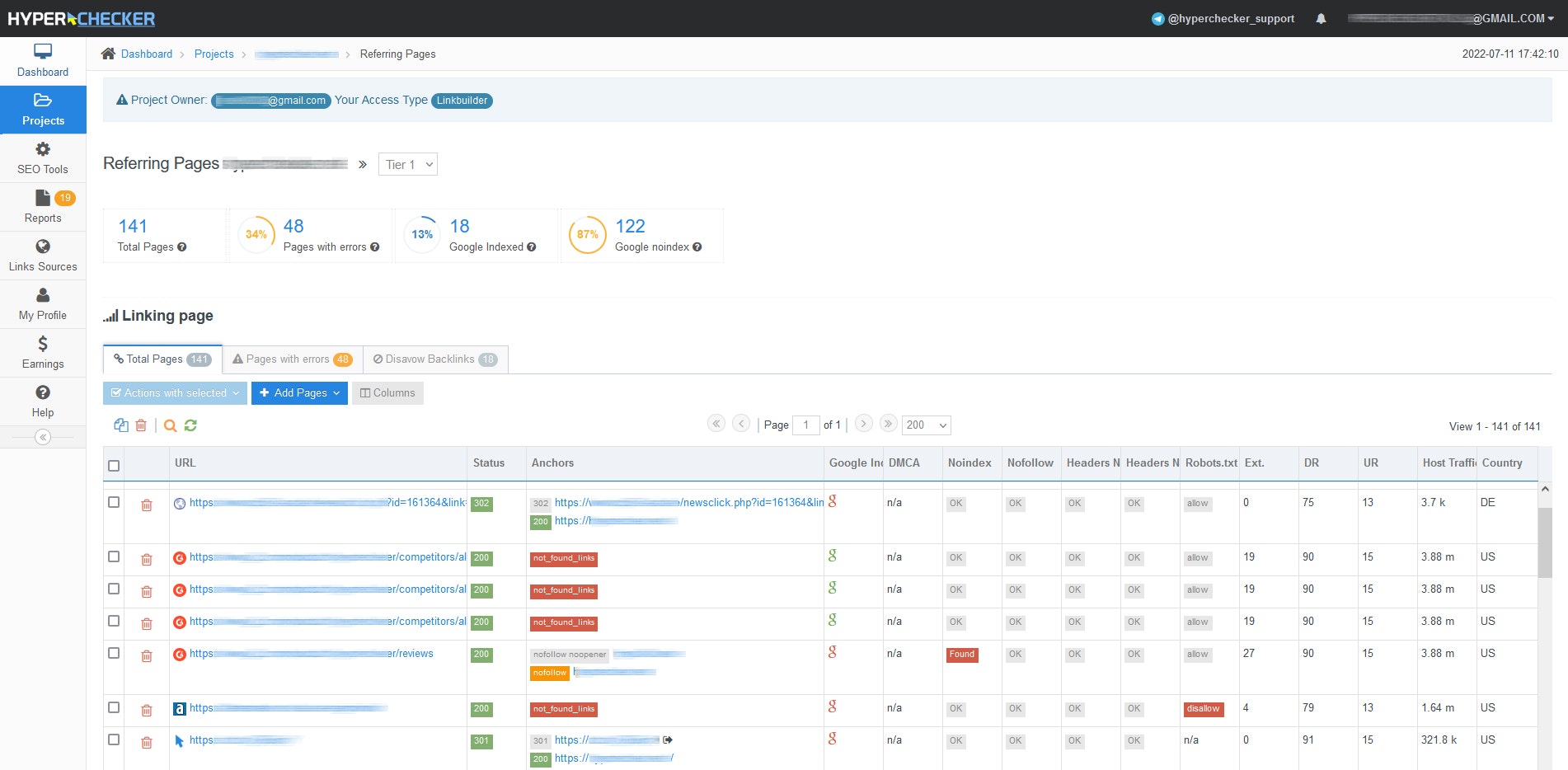Click the page number input field

(x=805, y=425)
